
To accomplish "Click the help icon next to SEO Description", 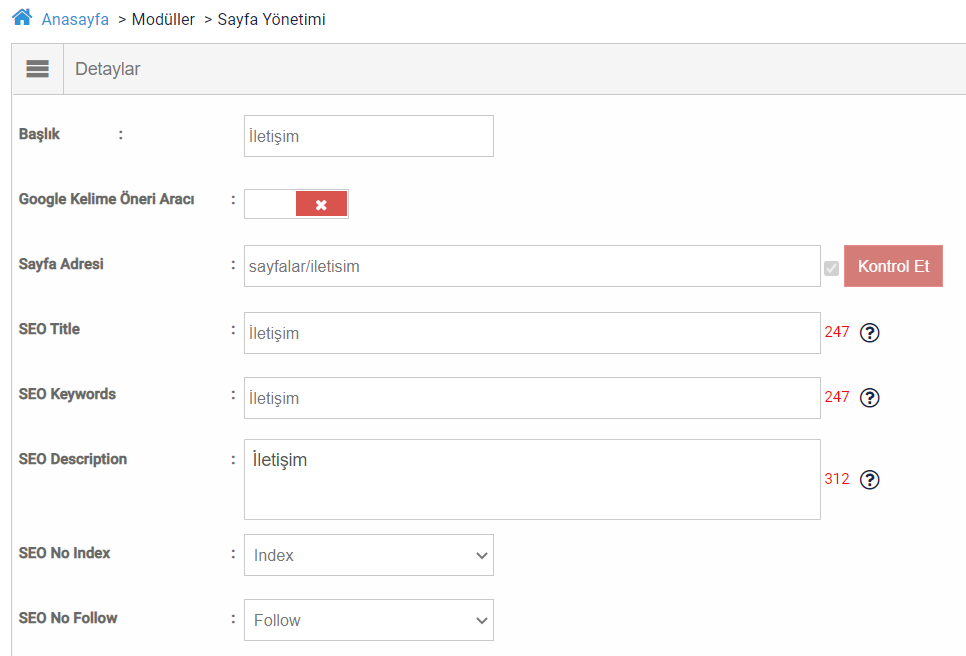I will [x=870, y=480].
